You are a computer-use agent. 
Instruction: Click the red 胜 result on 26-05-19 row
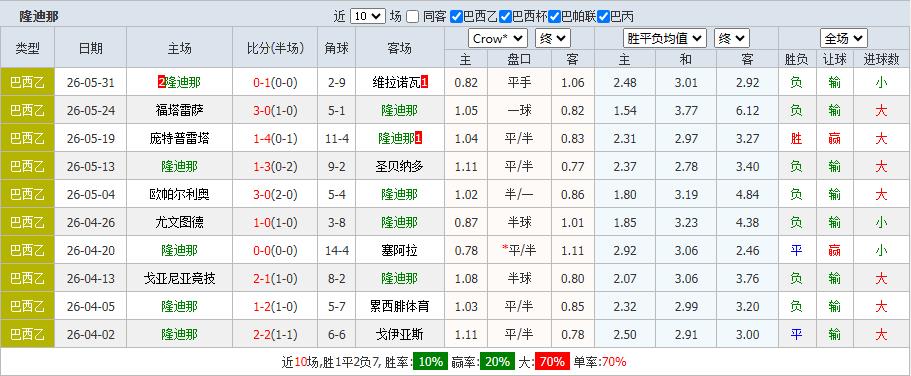796,138
